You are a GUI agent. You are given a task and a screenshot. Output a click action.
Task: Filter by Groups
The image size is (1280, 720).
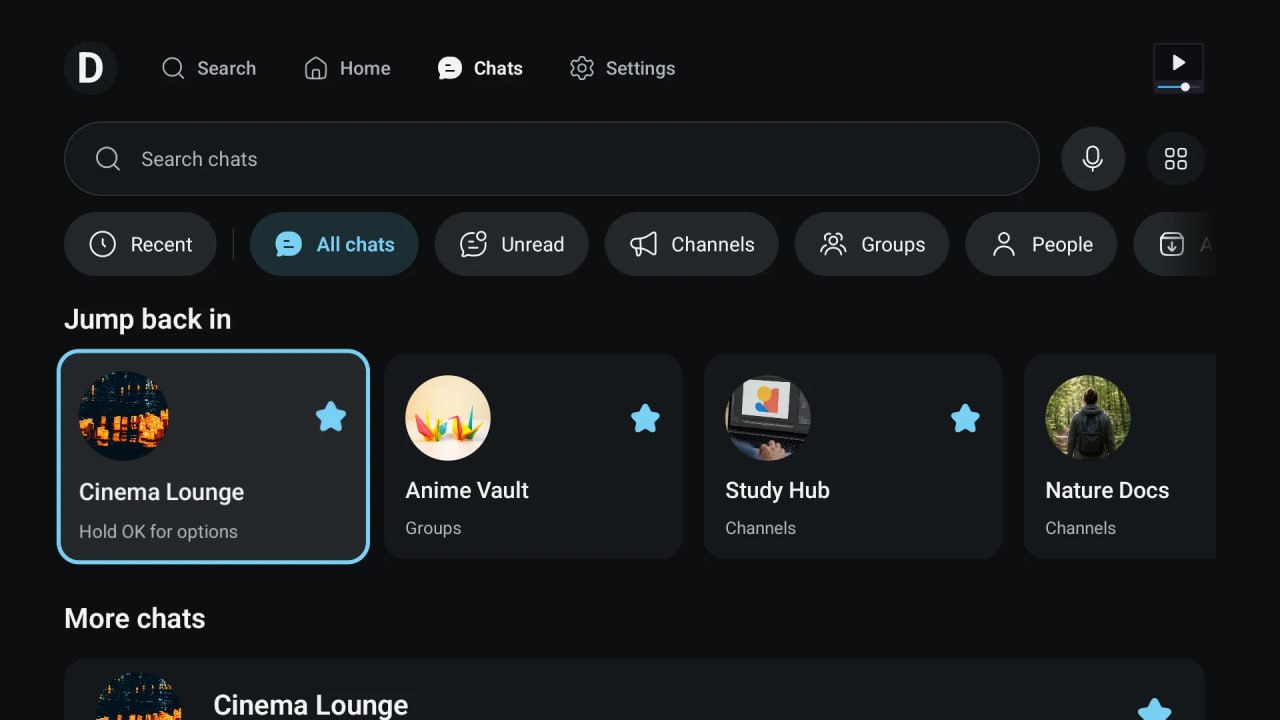tap(872, 244)
